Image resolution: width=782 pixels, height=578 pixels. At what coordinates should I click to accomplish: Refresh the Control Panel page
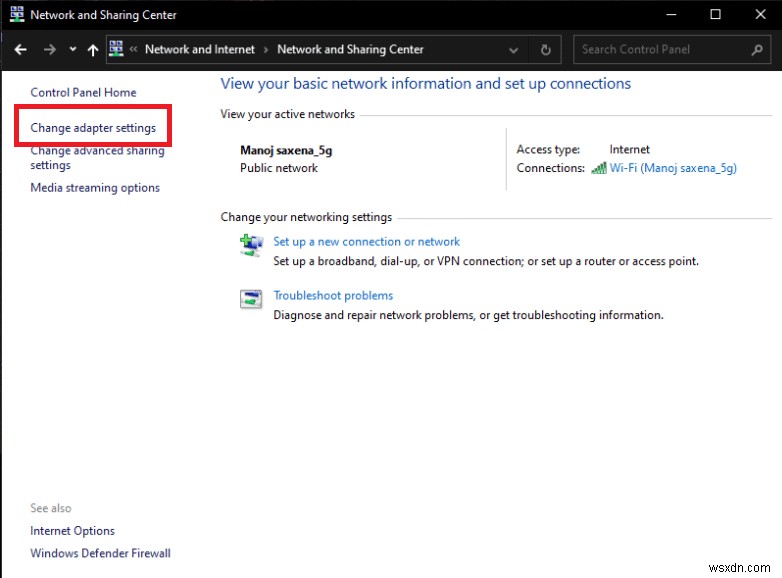coord(545,49)
